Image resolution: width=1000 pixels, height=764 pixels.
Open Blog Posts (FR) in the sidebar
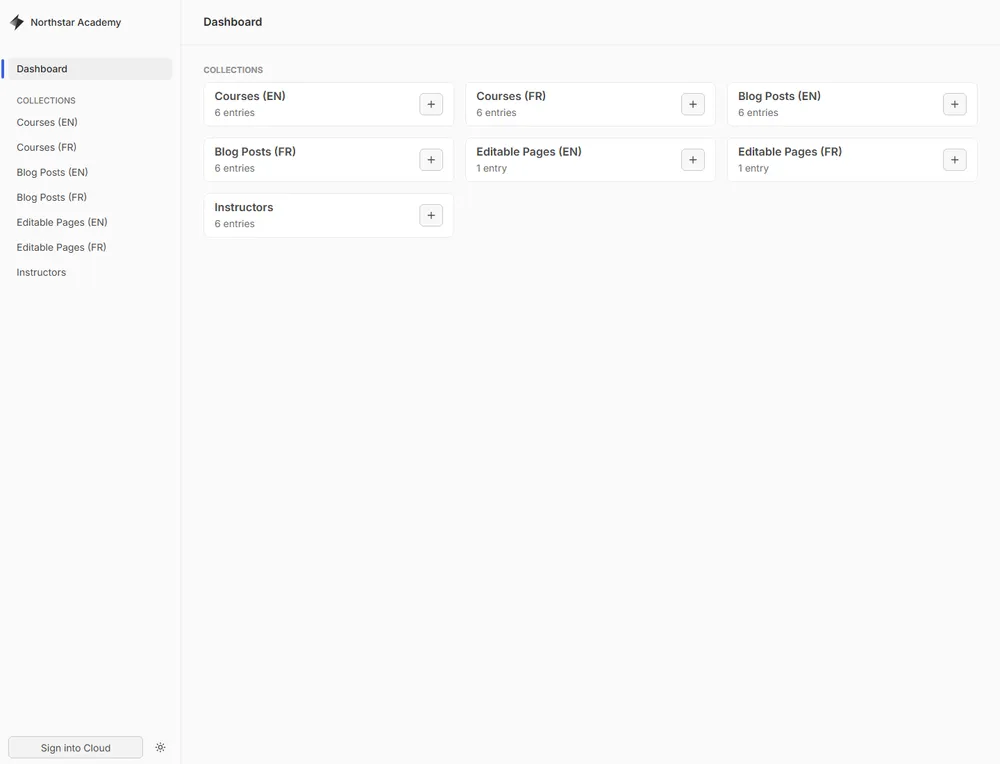pyautogui.click(x=89, y=197)
